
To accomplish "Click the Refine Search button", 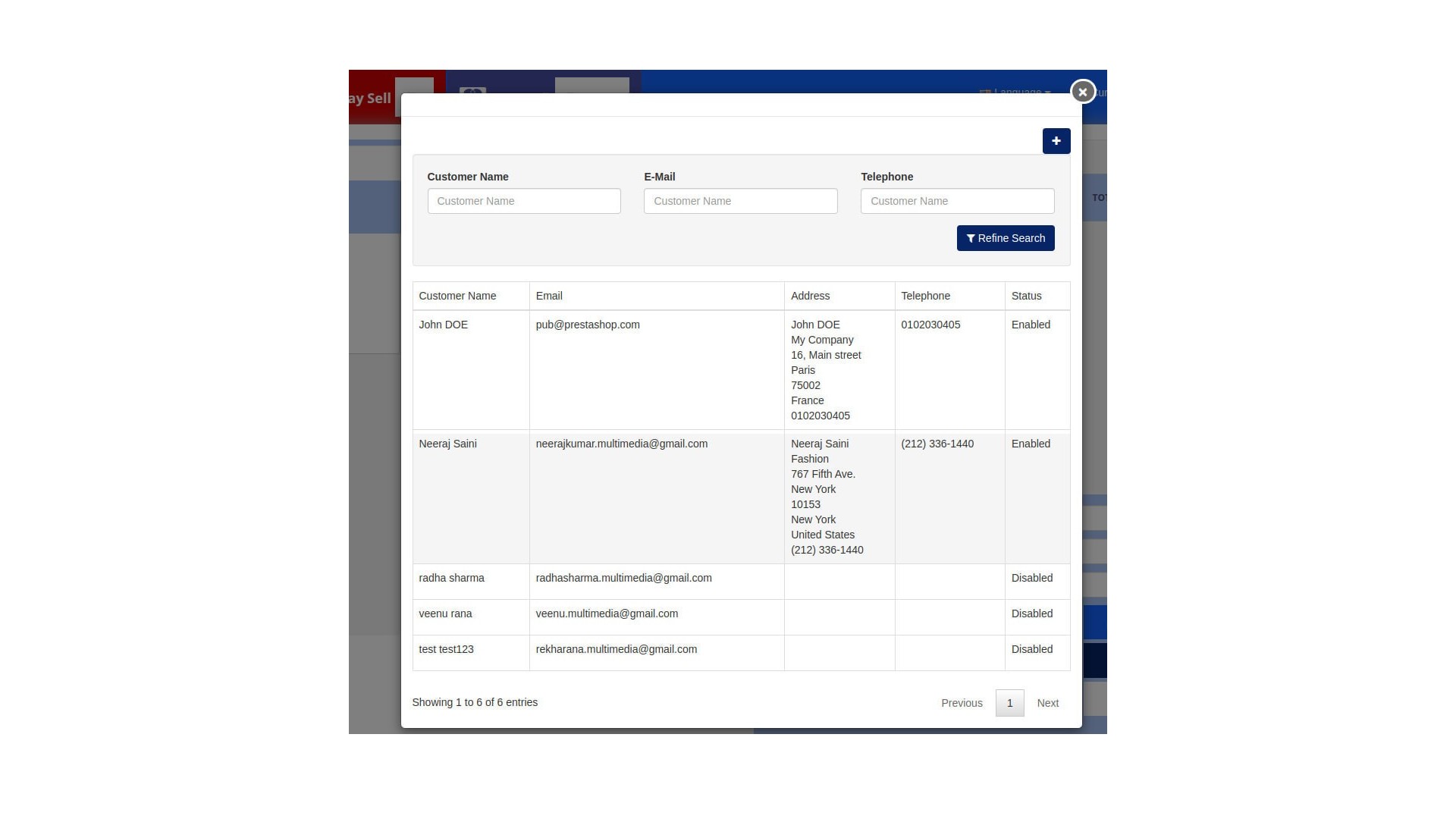I will pyautogui.click(x=1005, y=238).
